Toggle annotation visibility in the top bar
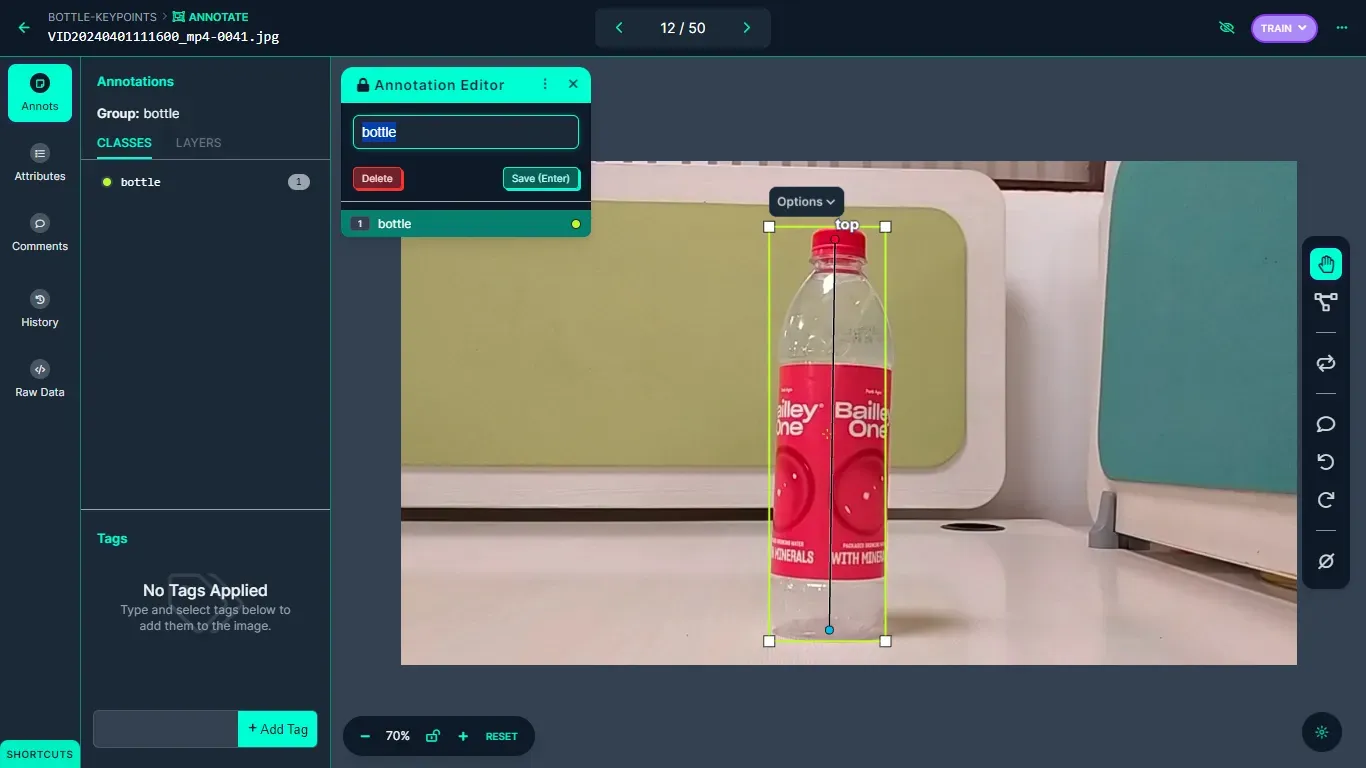This screenshot has height=768, width=1366. (1226, 28)
